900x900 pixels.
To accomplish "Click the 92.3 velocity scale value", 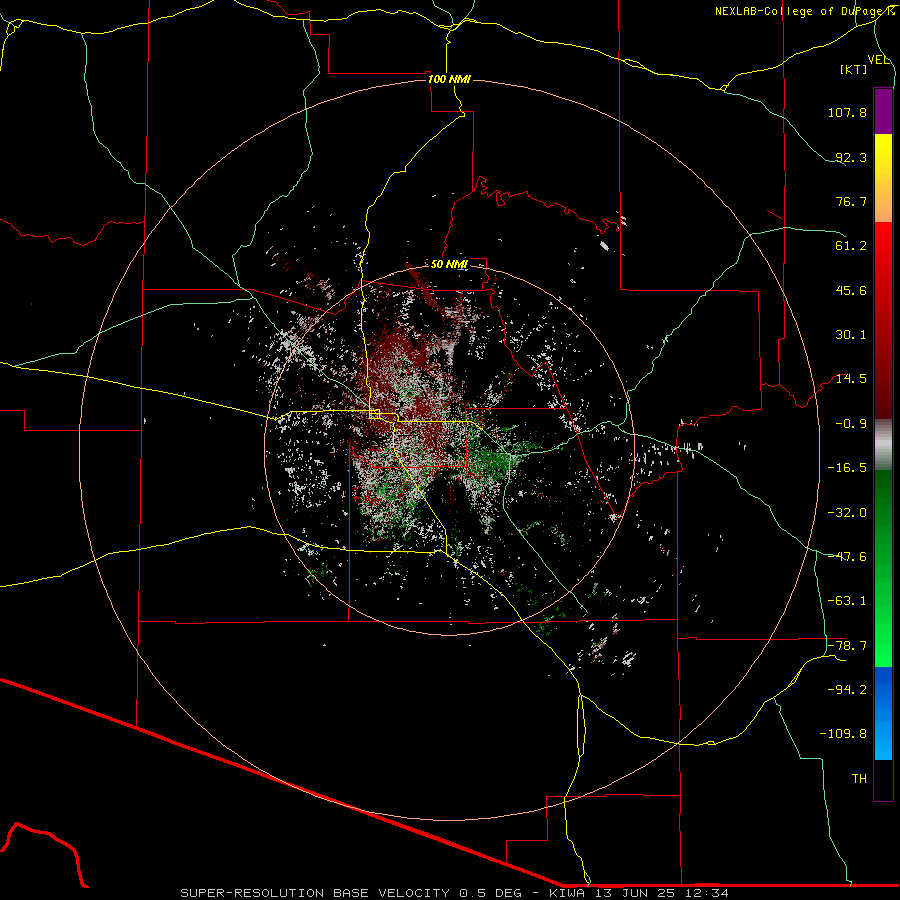I will pyautogui.click(x=851, y=157).
